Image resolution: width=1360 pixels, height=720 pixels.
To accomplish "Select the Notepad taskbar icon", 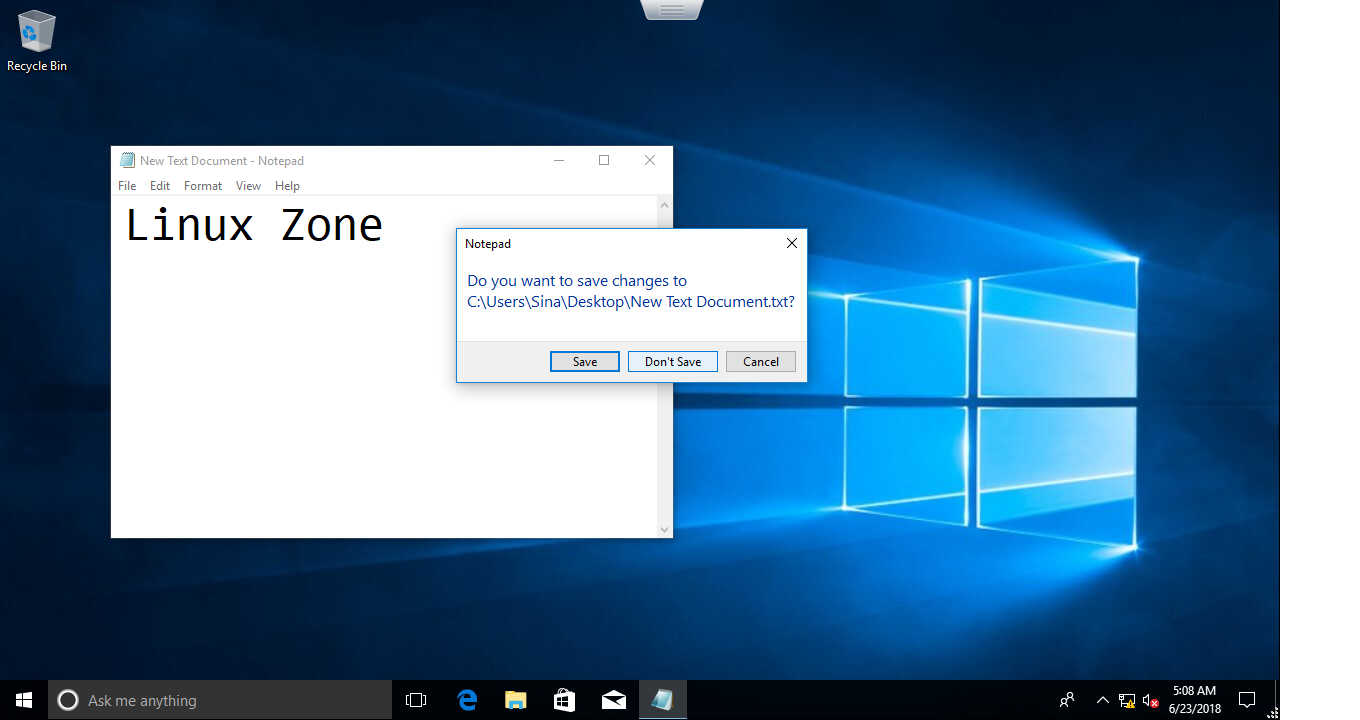I will point(662,700).
